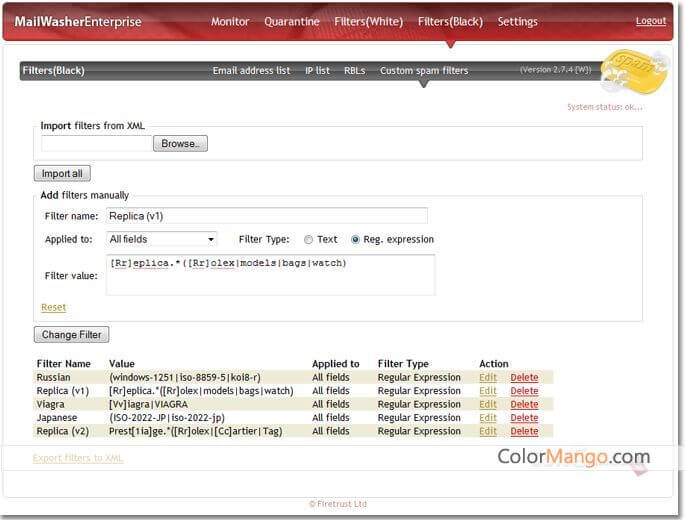Image resolution: width=685 pixels, height=520 pixels.
Task: Edit the Viagra filter
Action: pyautogui.click(x=488, y=404)
